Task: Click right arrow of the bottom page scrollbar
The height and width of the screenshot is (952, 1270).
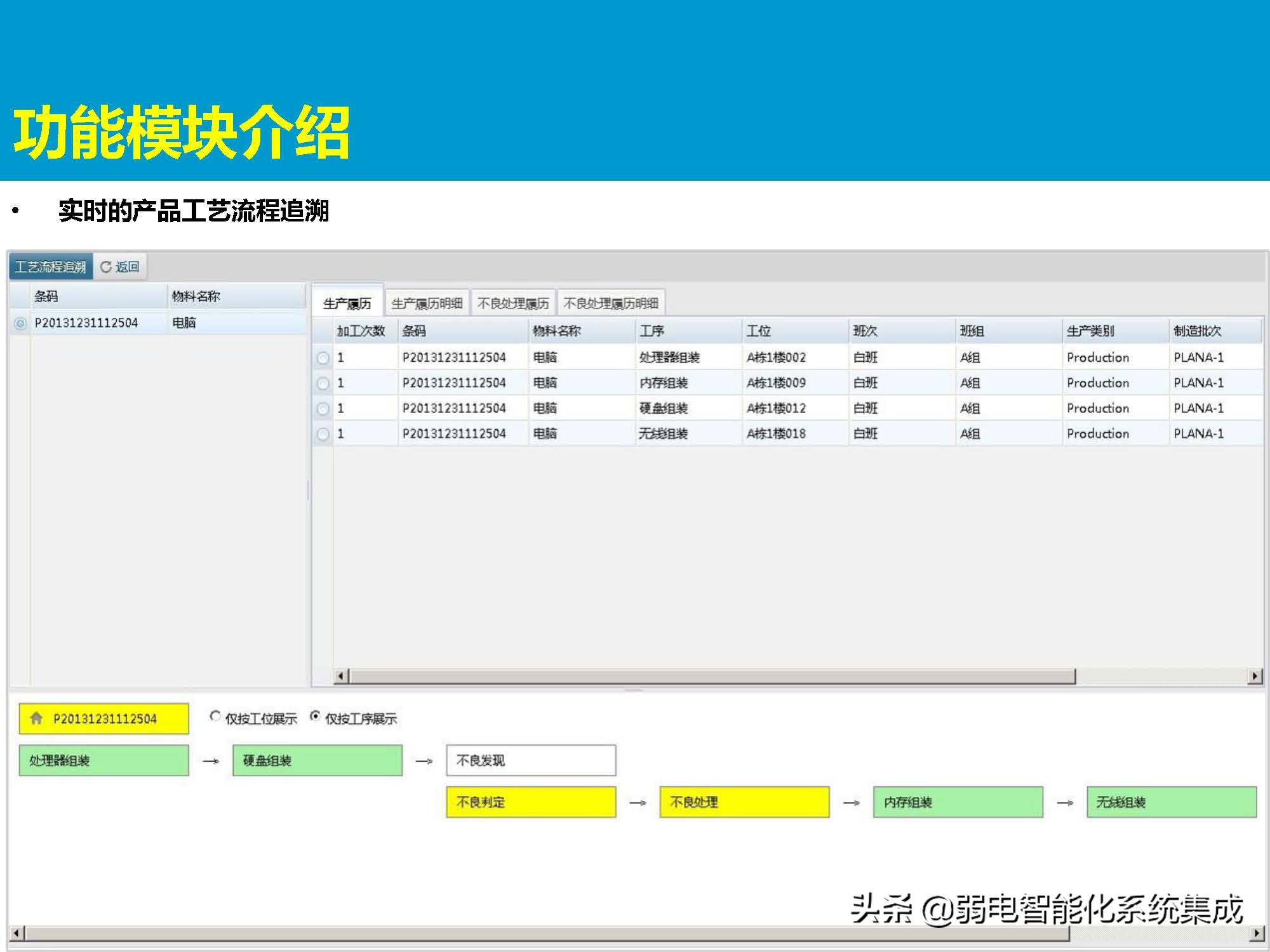Action: [x=1257, y=934]
